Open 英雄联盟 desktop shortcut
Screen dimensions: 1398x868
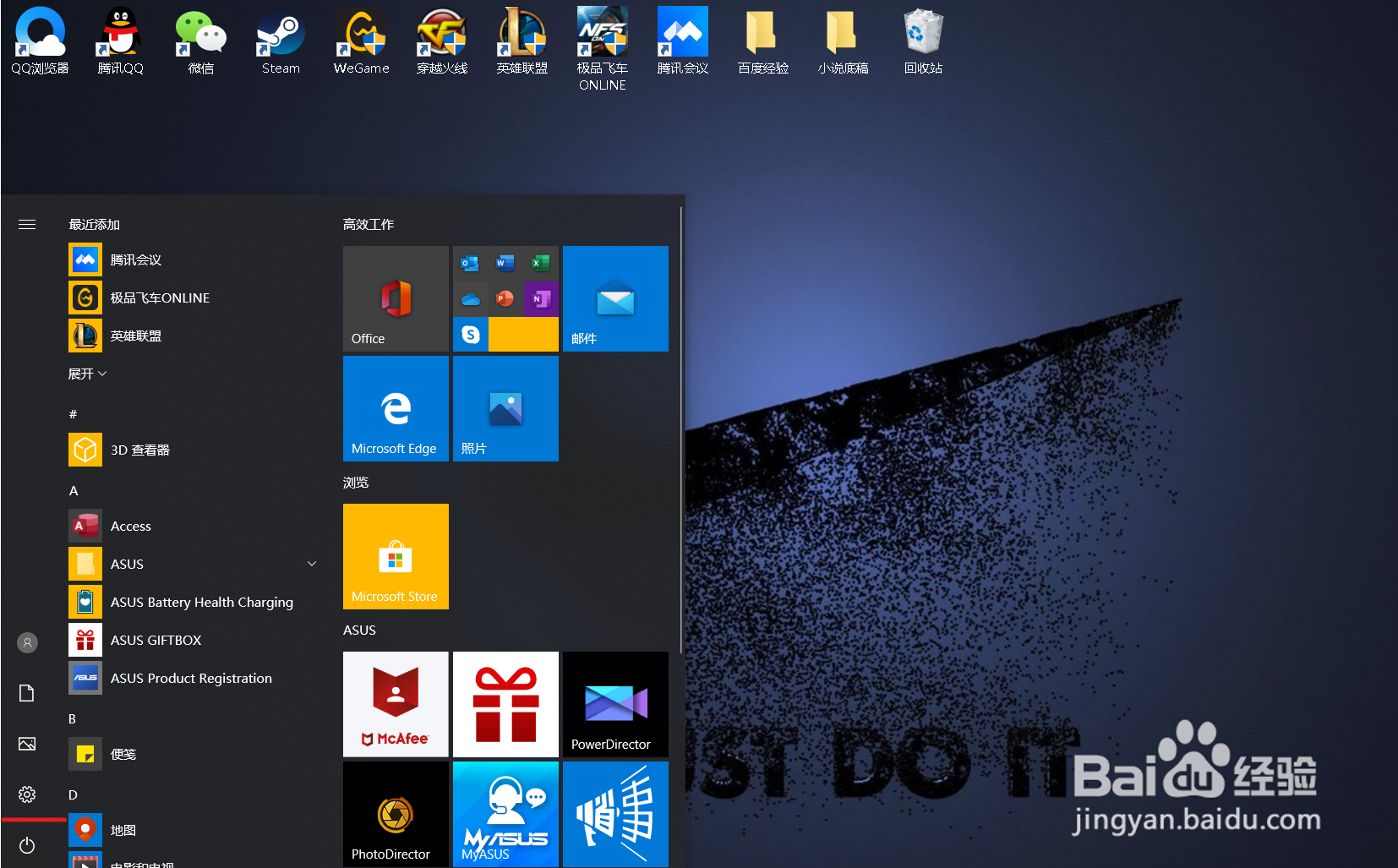(x=522, y=41)
